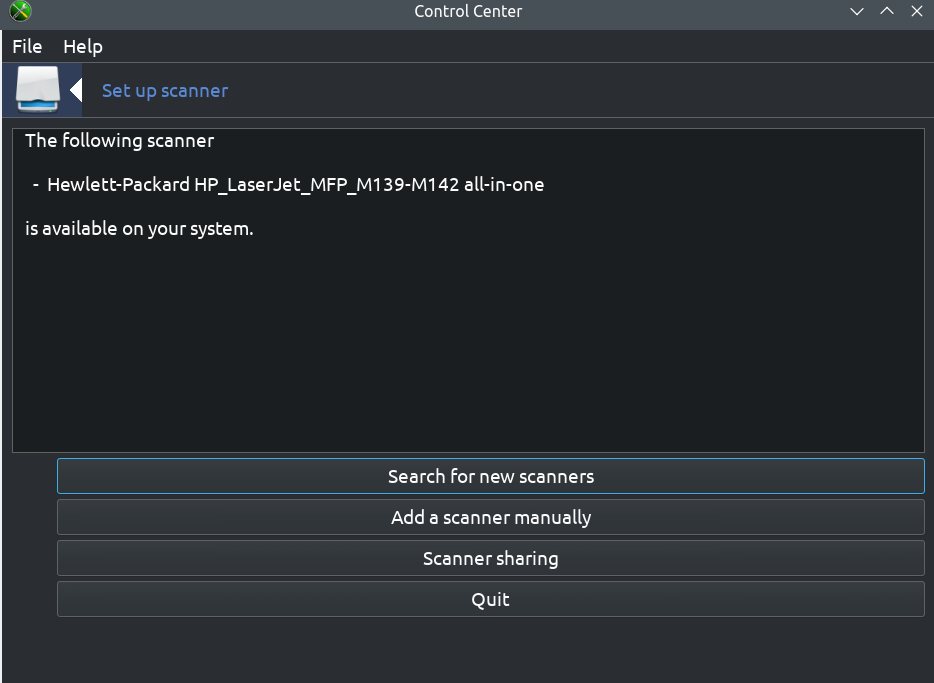This screenshot has height=683, width=934.
Task: Click header banner area right of Set up scanner
Action: [x=578, y=91]
